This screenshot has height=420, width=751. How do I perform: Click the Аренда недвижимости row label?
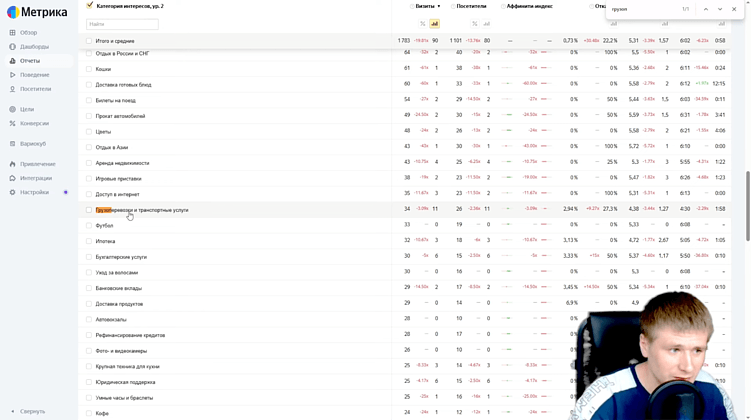pos(122,163)
